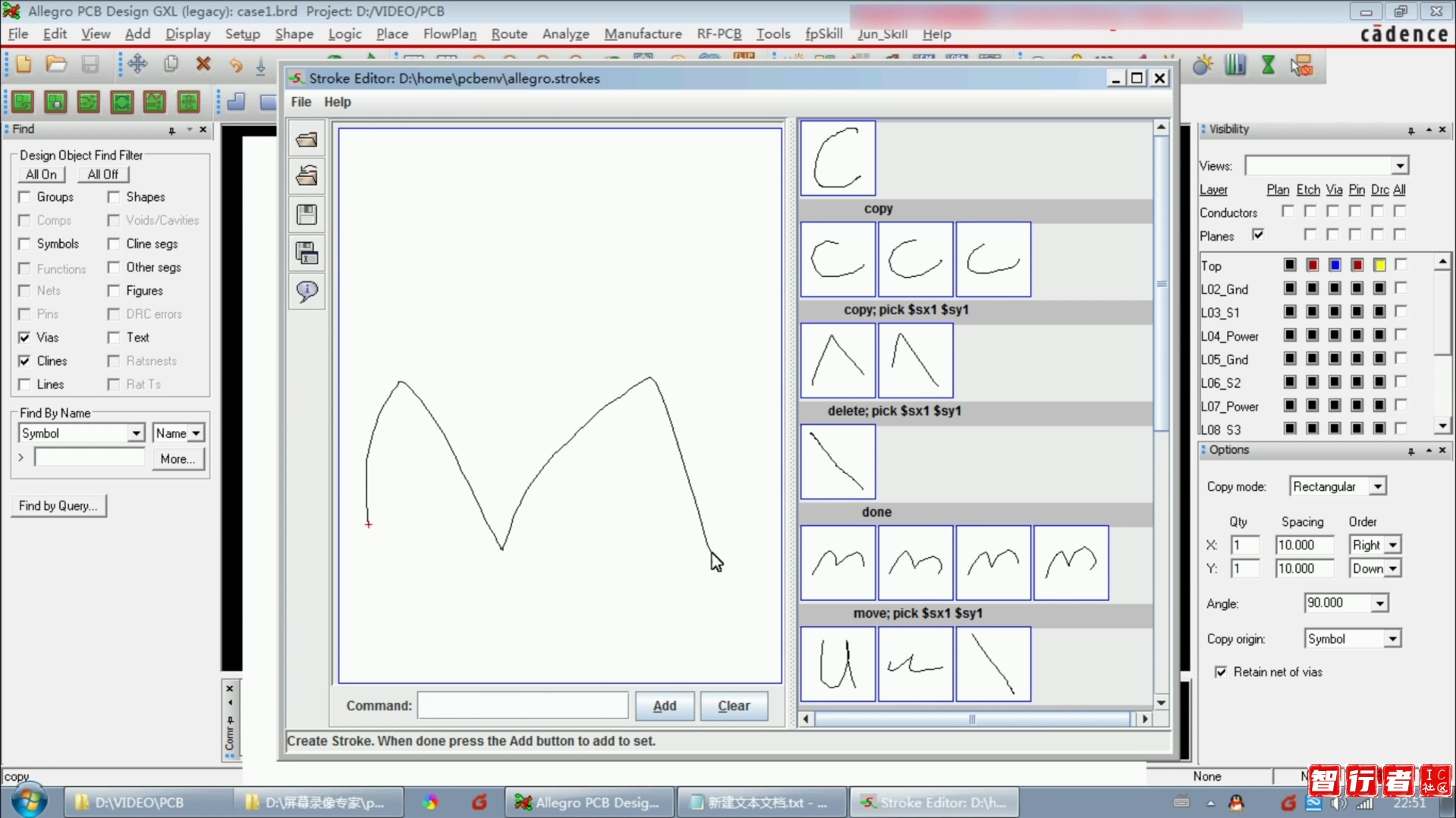Screen dimensions: 1456x818
Task: Uncheck the Vias checkbox
Action: (x=25, y=338)
